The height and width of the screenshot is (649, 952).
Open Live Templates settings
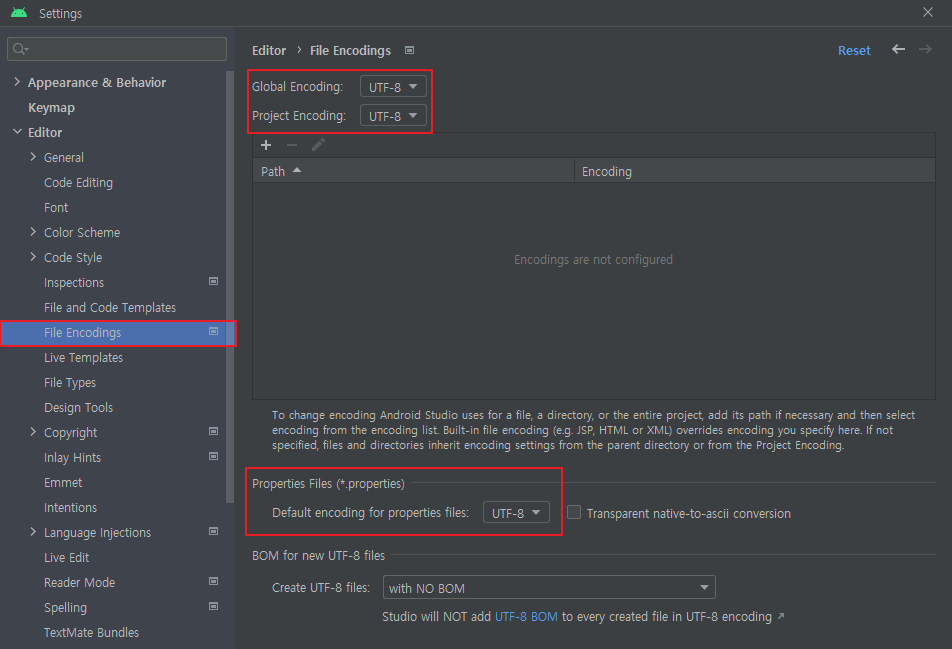[x=83, y=358]
